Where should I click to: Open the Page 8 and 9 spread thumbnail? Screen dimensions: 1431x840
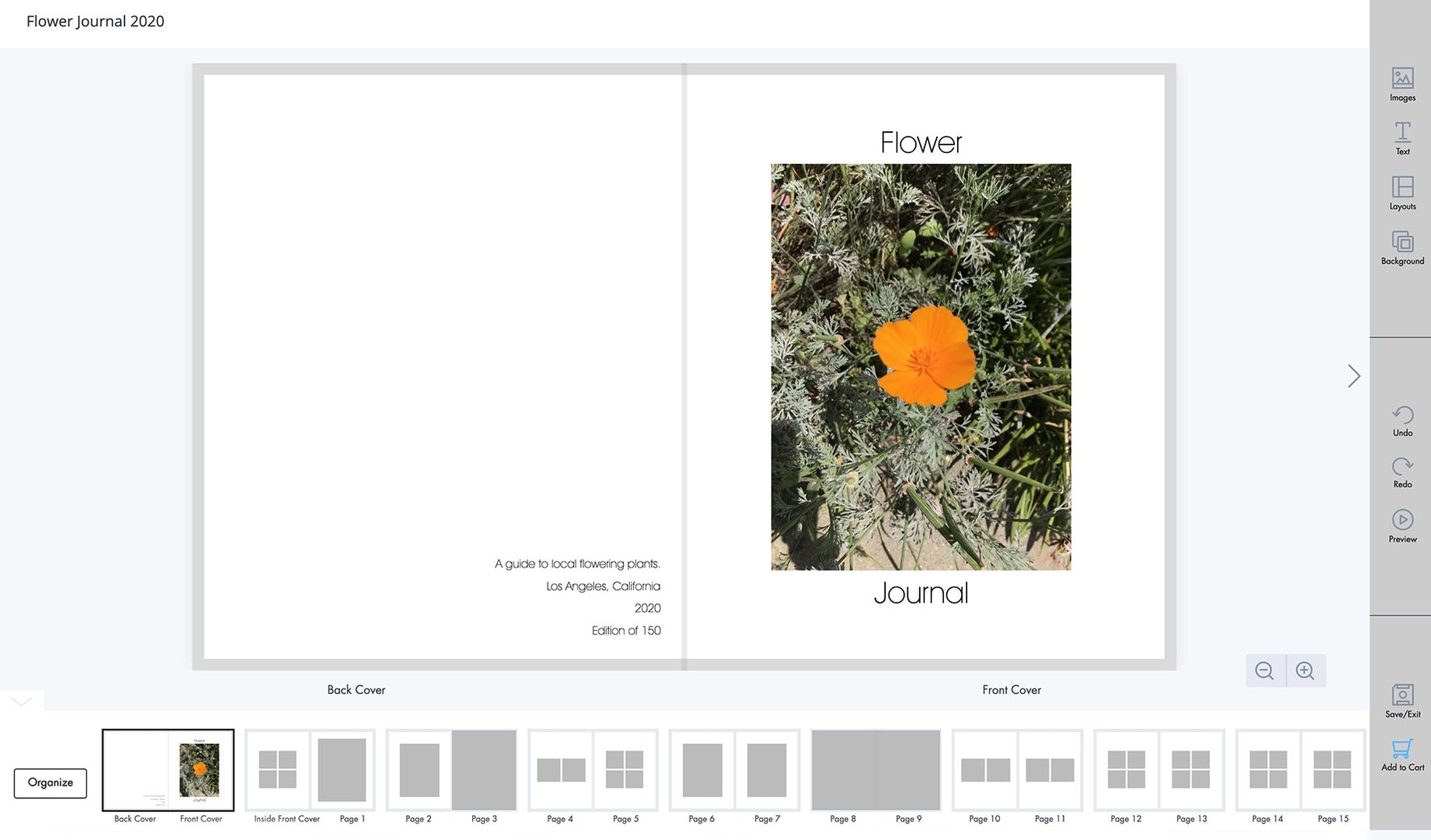click(x=875, y=771)
